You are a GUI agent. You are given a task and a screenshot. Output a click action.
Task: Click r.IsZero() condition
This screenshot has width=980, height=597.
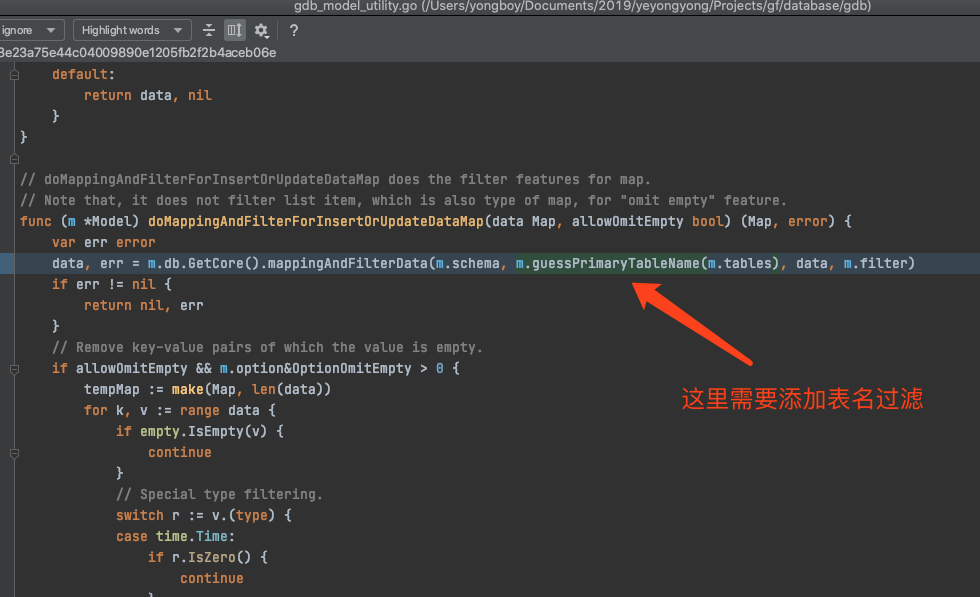click(x=211, y=557)
